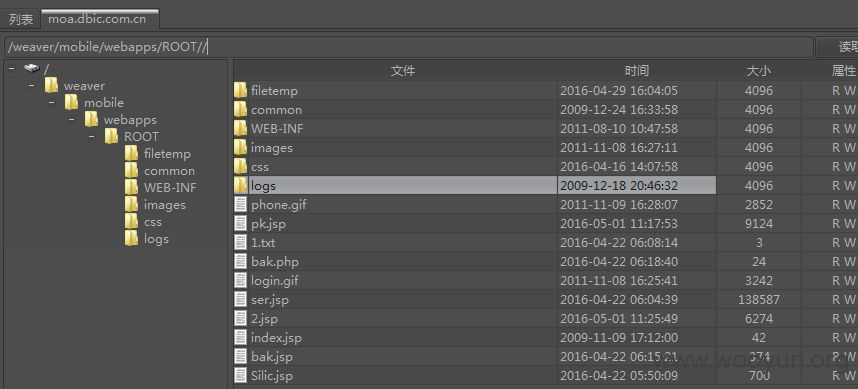Click the common folder icon in file list

pyautogui.click(x=240, y=109)
